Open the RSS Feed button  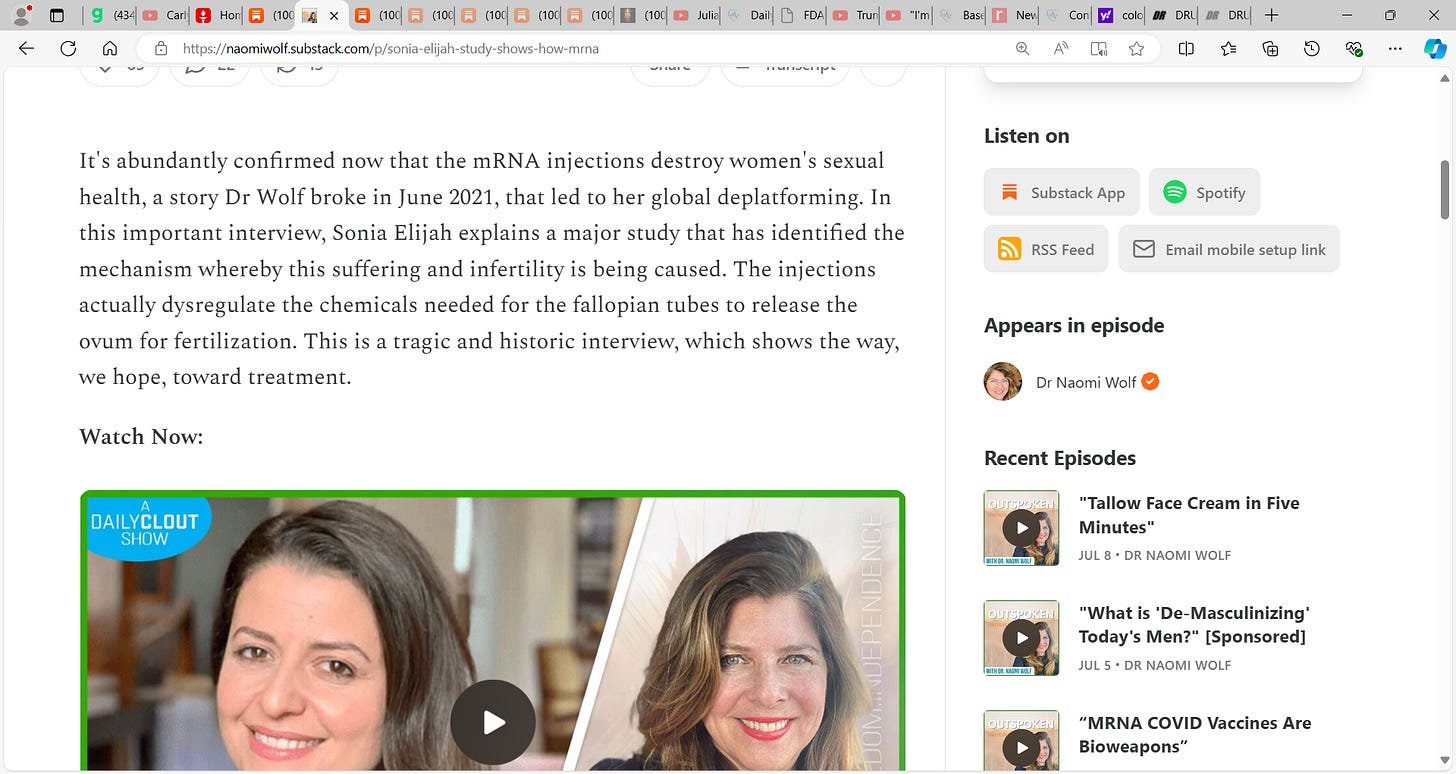[x=1045, y=249]
